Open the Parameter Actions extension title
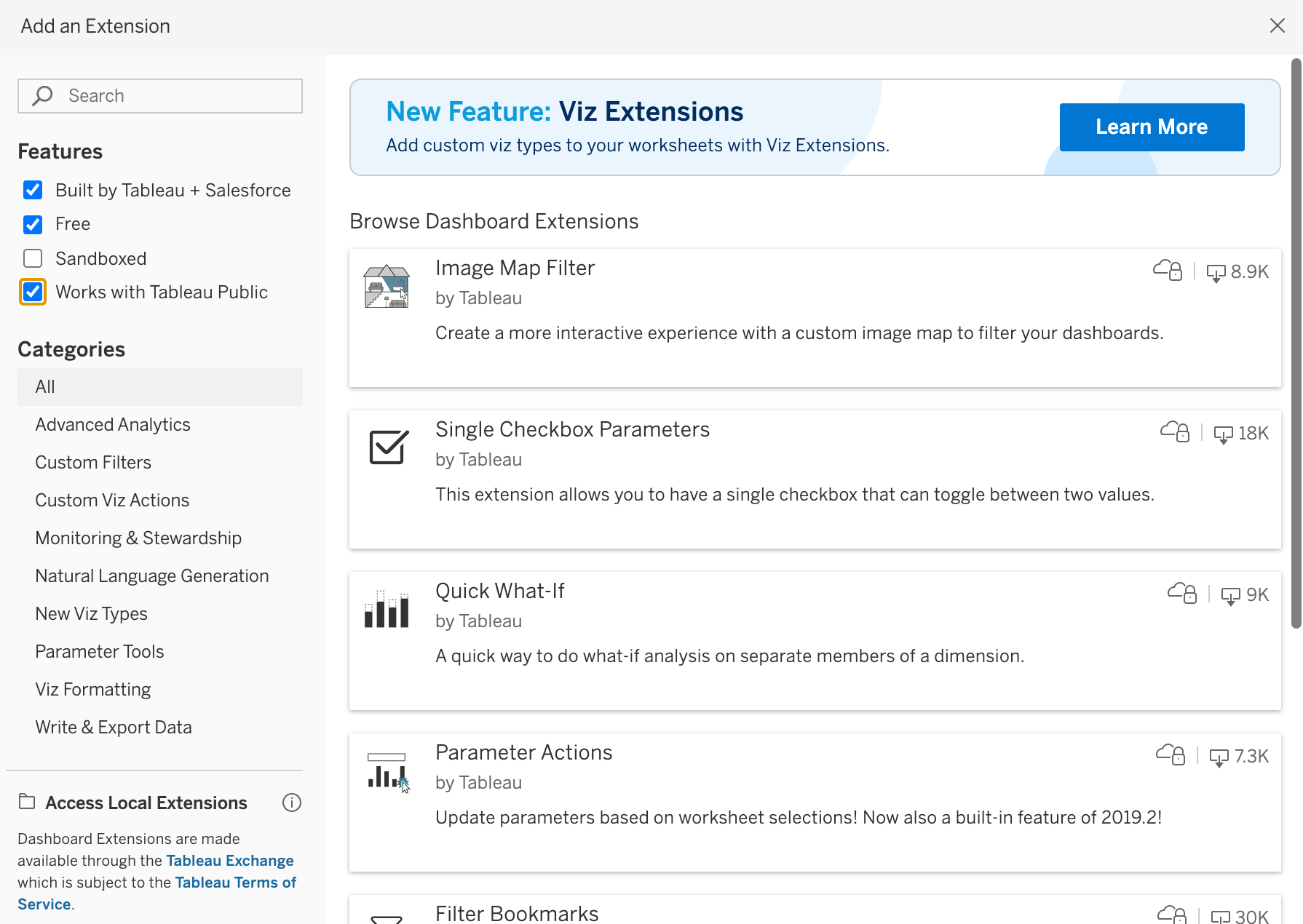The width and height of the screenshot is (1303, 924). coord(523,753)
